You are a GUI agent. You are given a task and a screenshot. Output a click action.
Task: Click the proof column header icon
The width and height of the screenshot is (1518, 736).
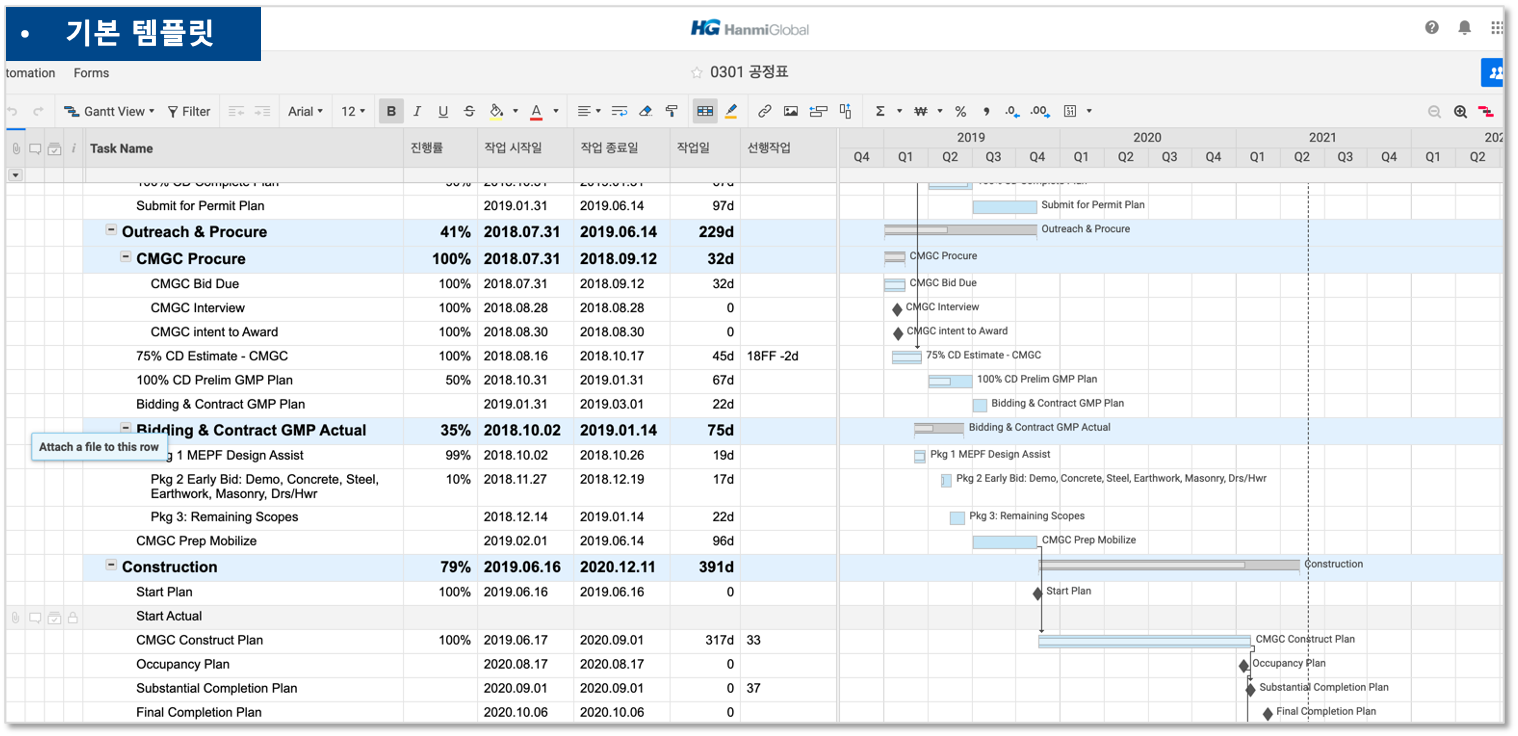point(54,149)
